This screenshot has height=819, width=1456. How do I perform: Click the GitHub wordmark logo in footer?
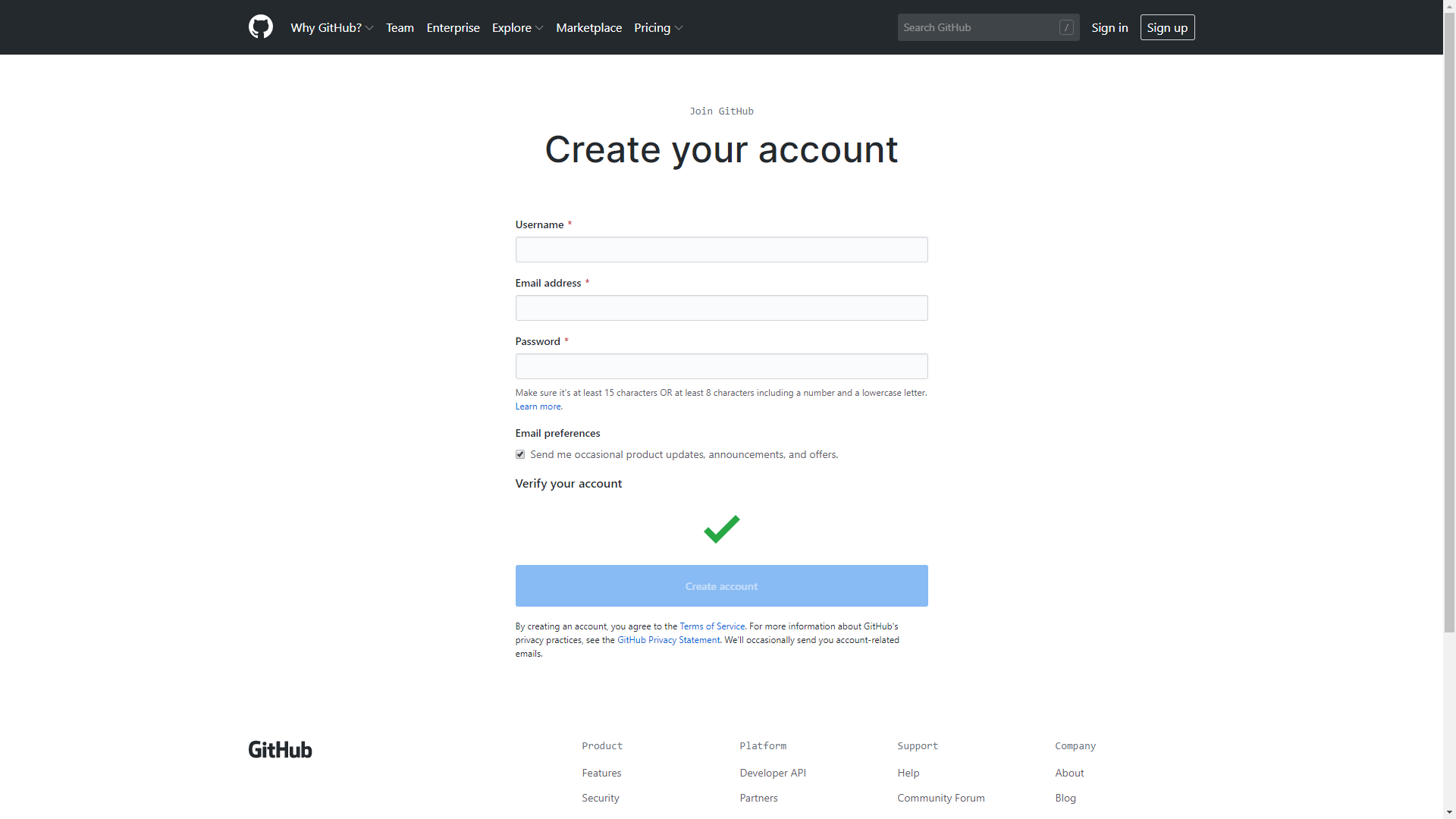pos(280,749)
